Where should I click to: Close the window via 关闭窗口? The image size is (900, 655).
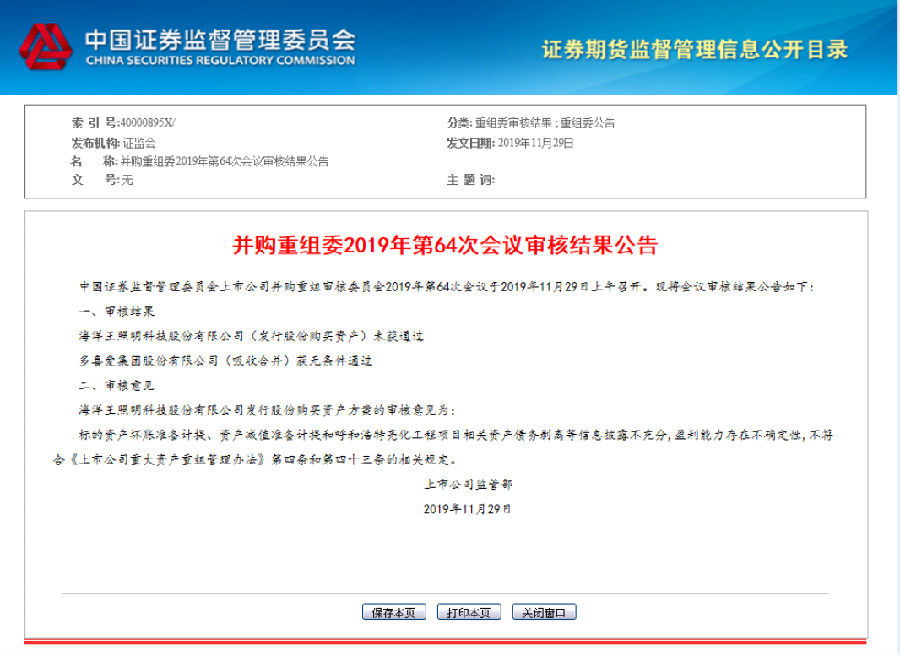pos(544,613)
